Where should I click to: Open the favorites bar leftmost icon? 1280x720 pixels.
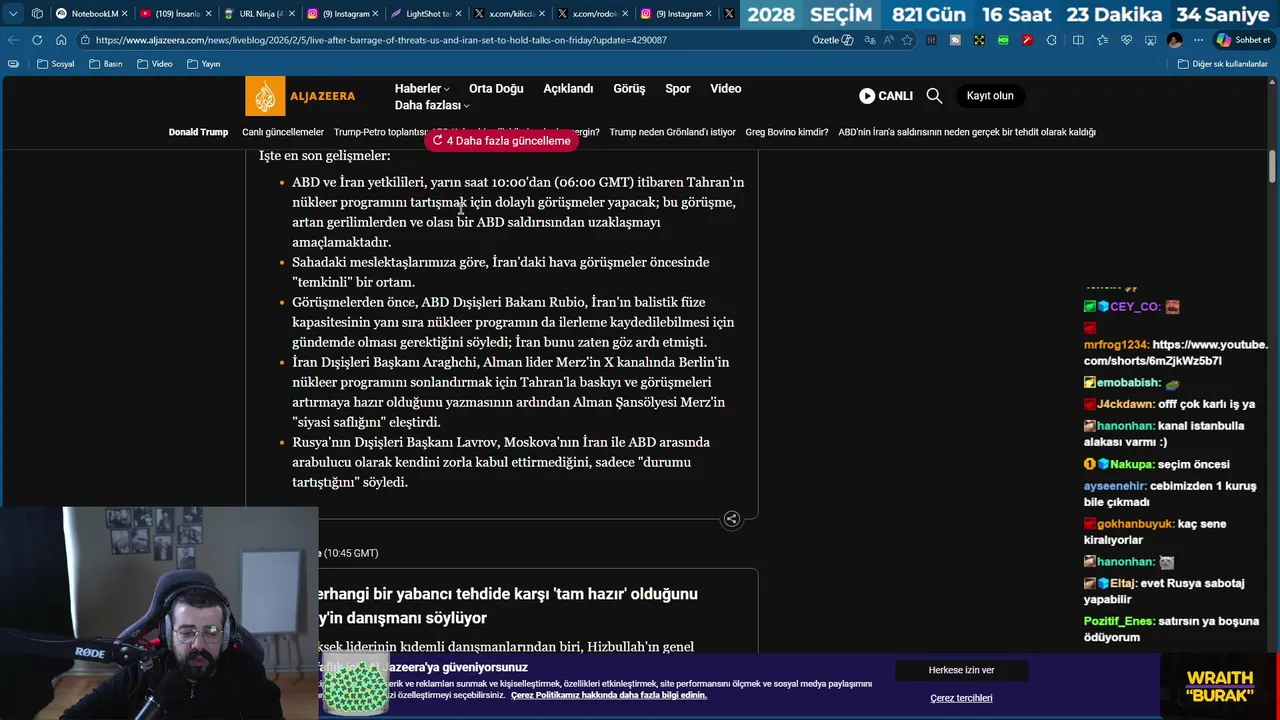[x=13, y=64]
